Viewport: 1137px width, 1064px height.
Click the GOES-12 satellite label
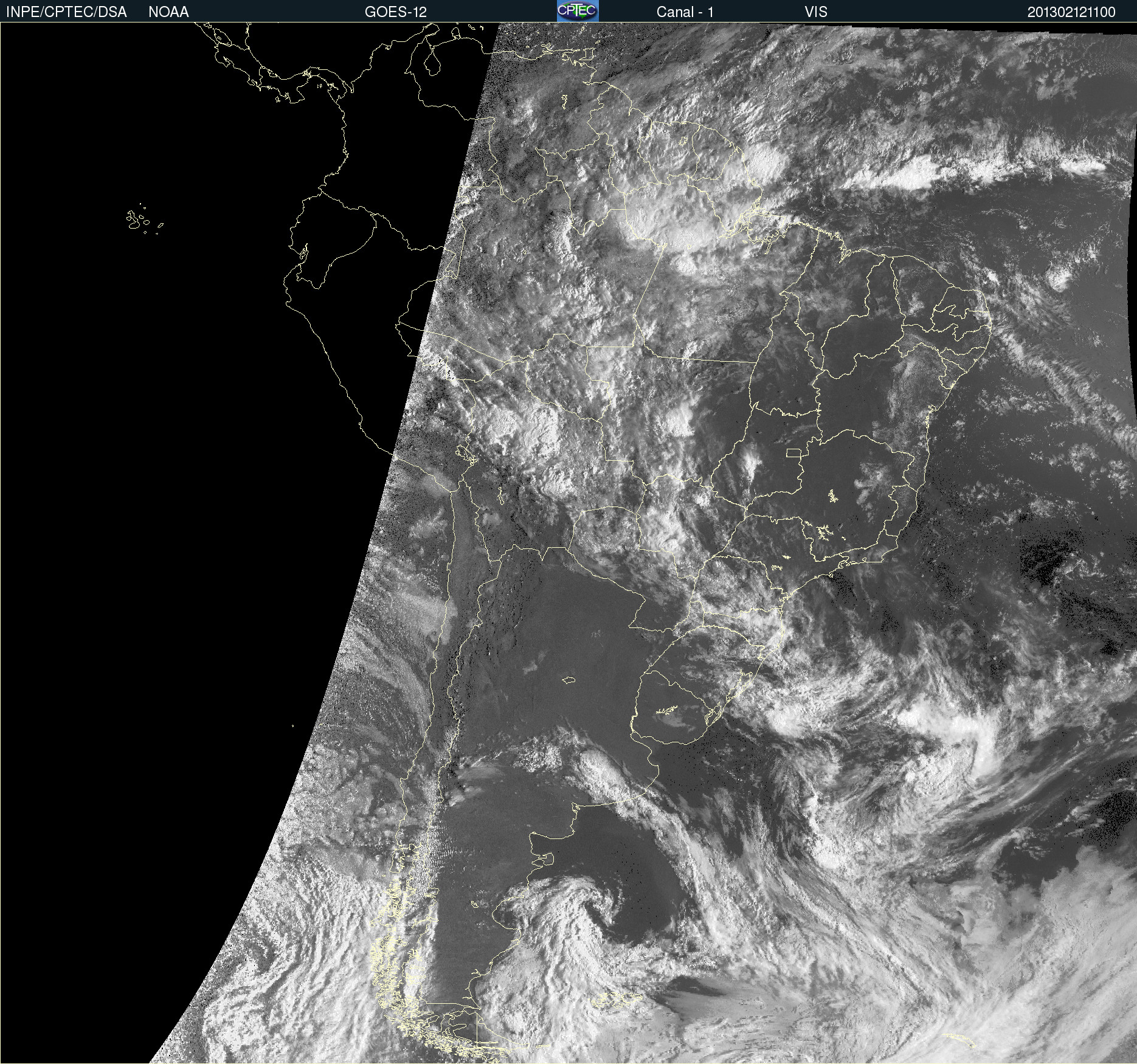tap(396, 12)
